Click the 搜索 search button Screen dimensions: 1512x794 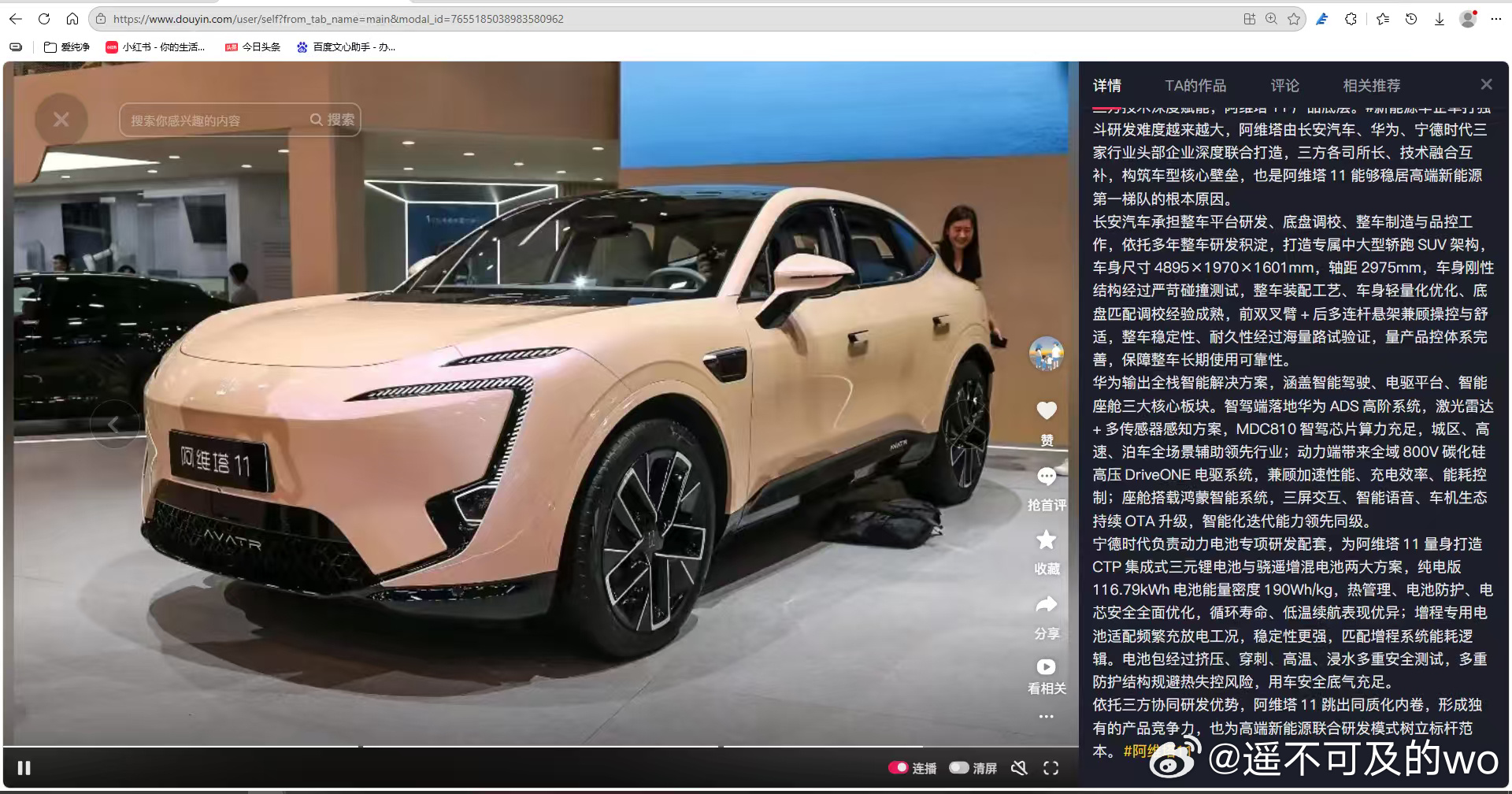click(x=332, y=120)
